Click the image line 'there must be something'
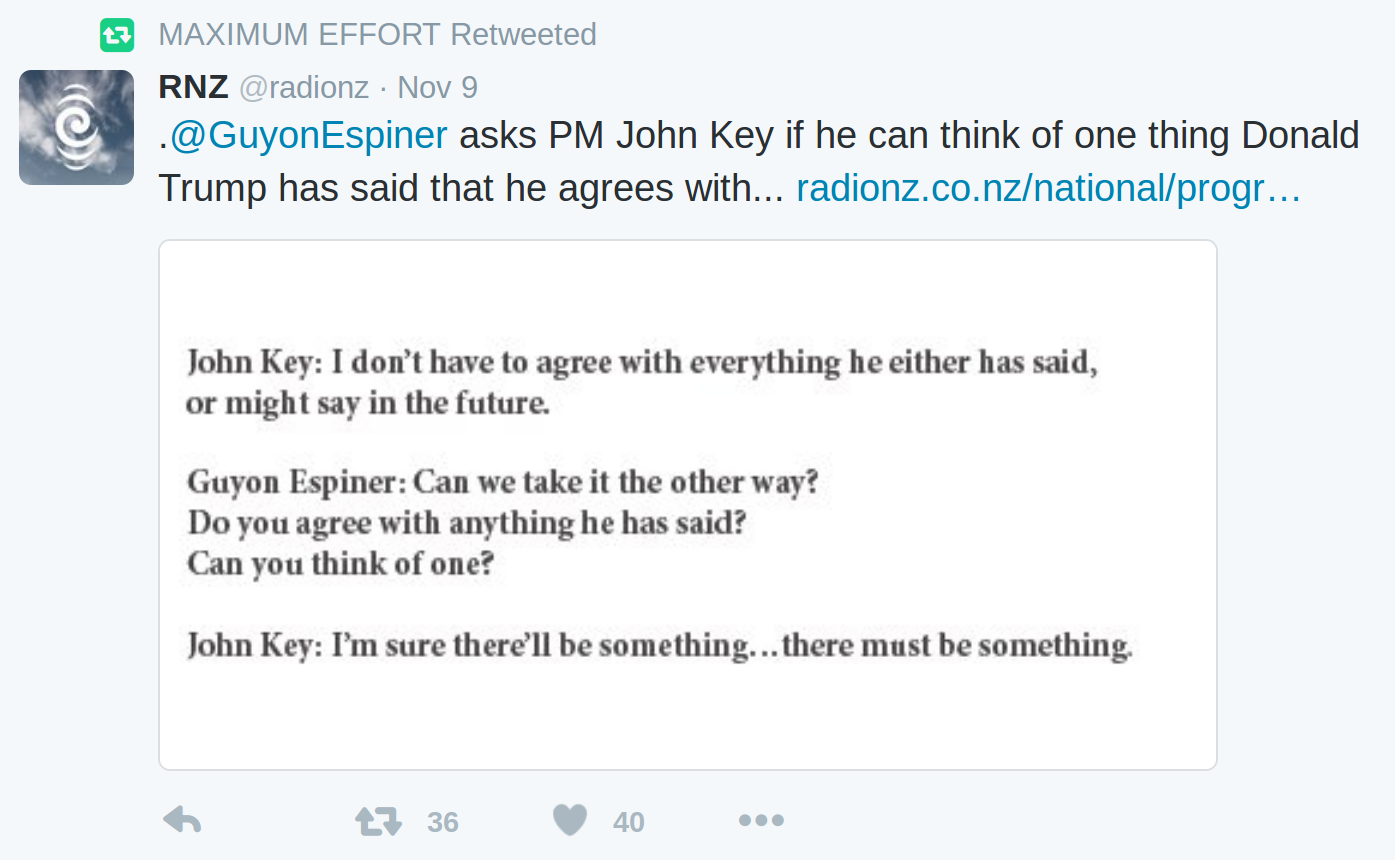 tap(957, 645)
